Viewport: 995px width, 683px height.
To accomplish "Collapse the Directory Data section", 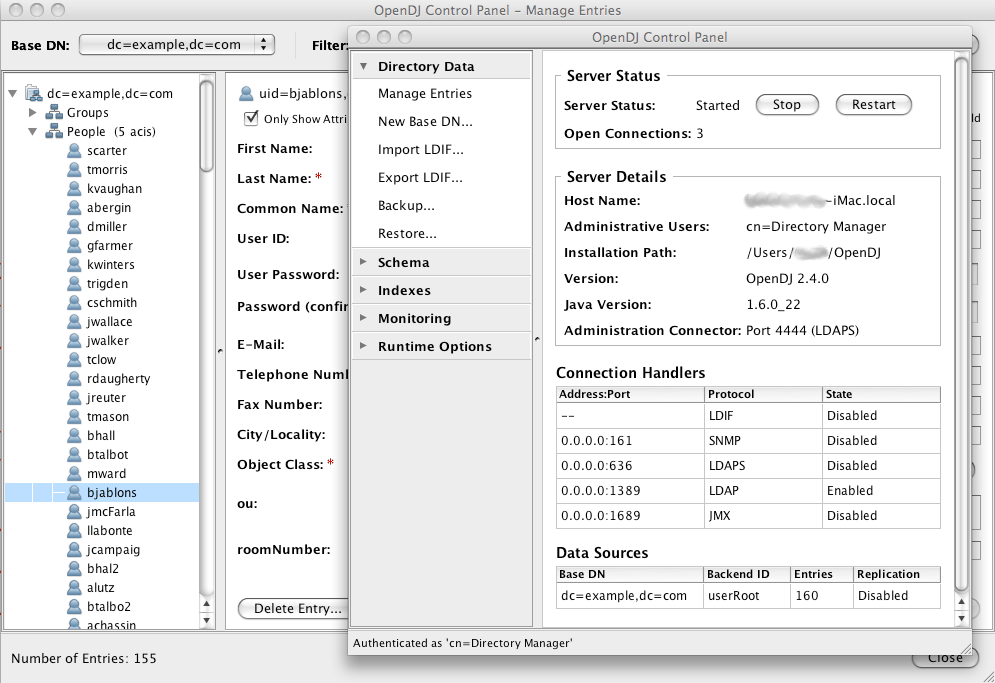I will [364, 66].
